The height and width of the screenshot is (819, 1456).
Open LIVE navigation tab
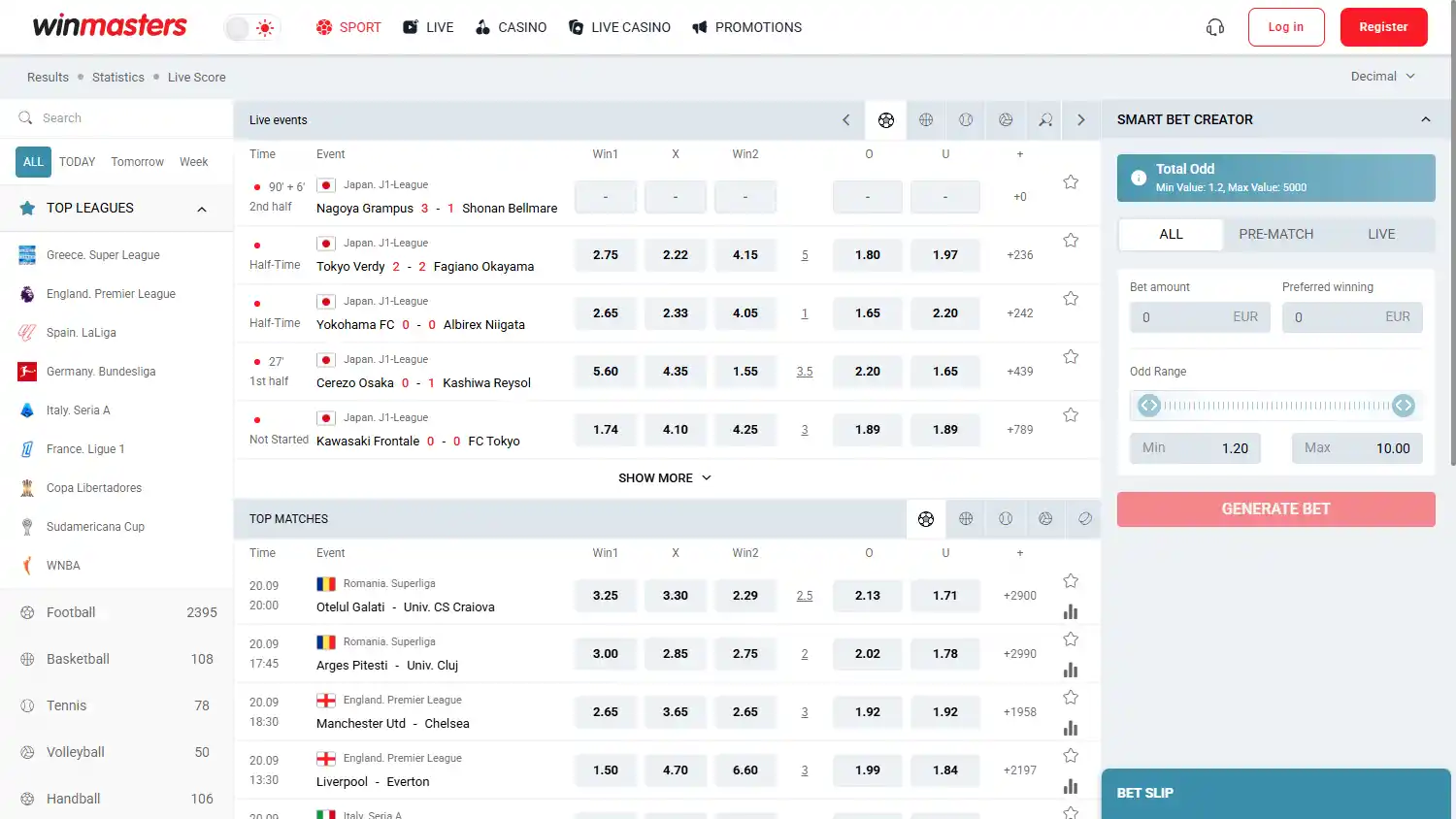tap(428, 27)
